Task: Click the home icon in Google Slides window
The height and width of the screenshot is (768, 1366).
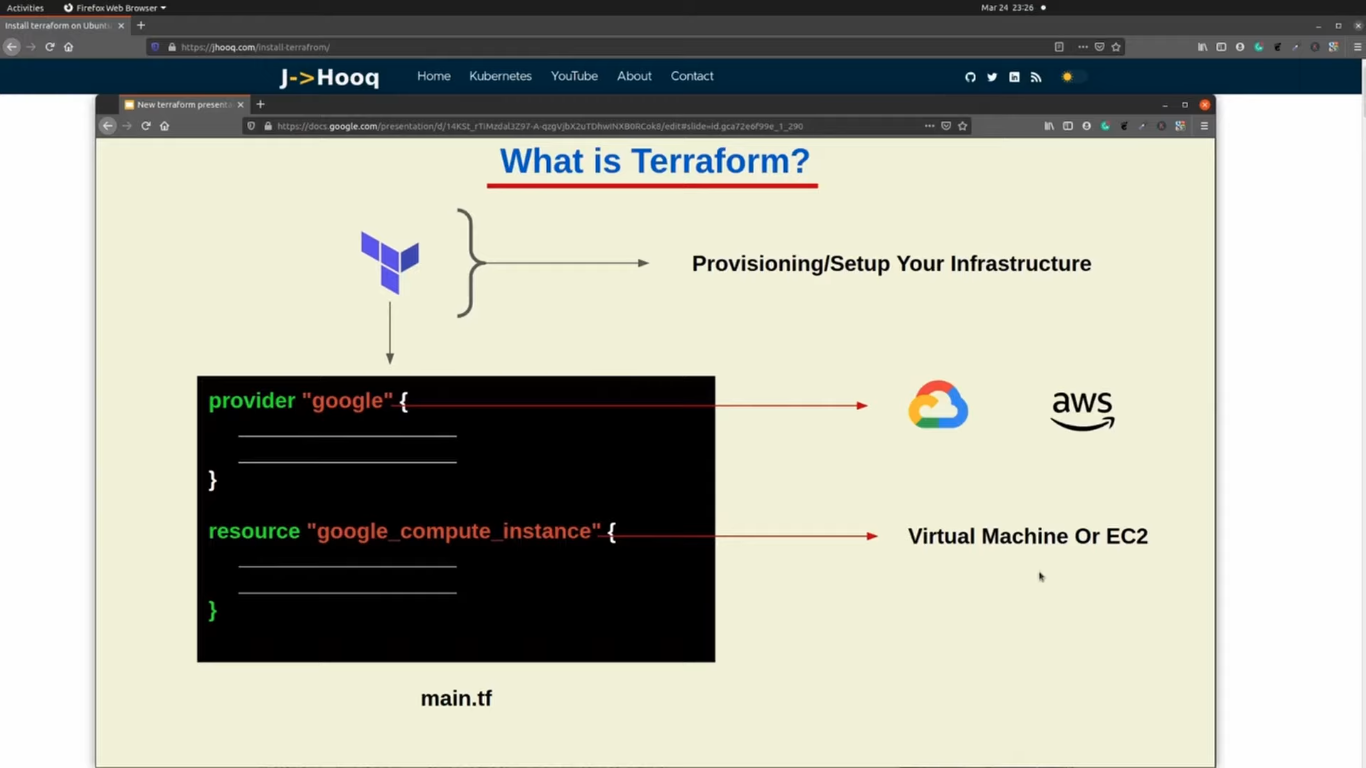Action: [x=165, y=126]
